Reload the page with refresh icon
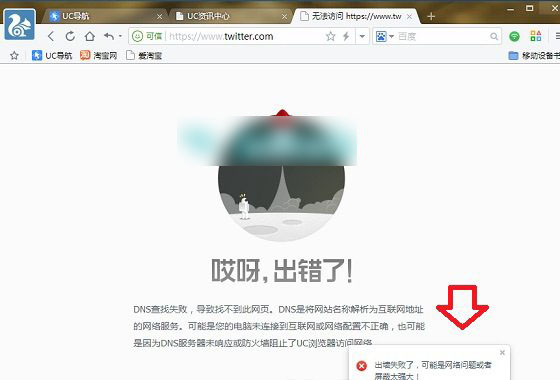 (70, 36)
